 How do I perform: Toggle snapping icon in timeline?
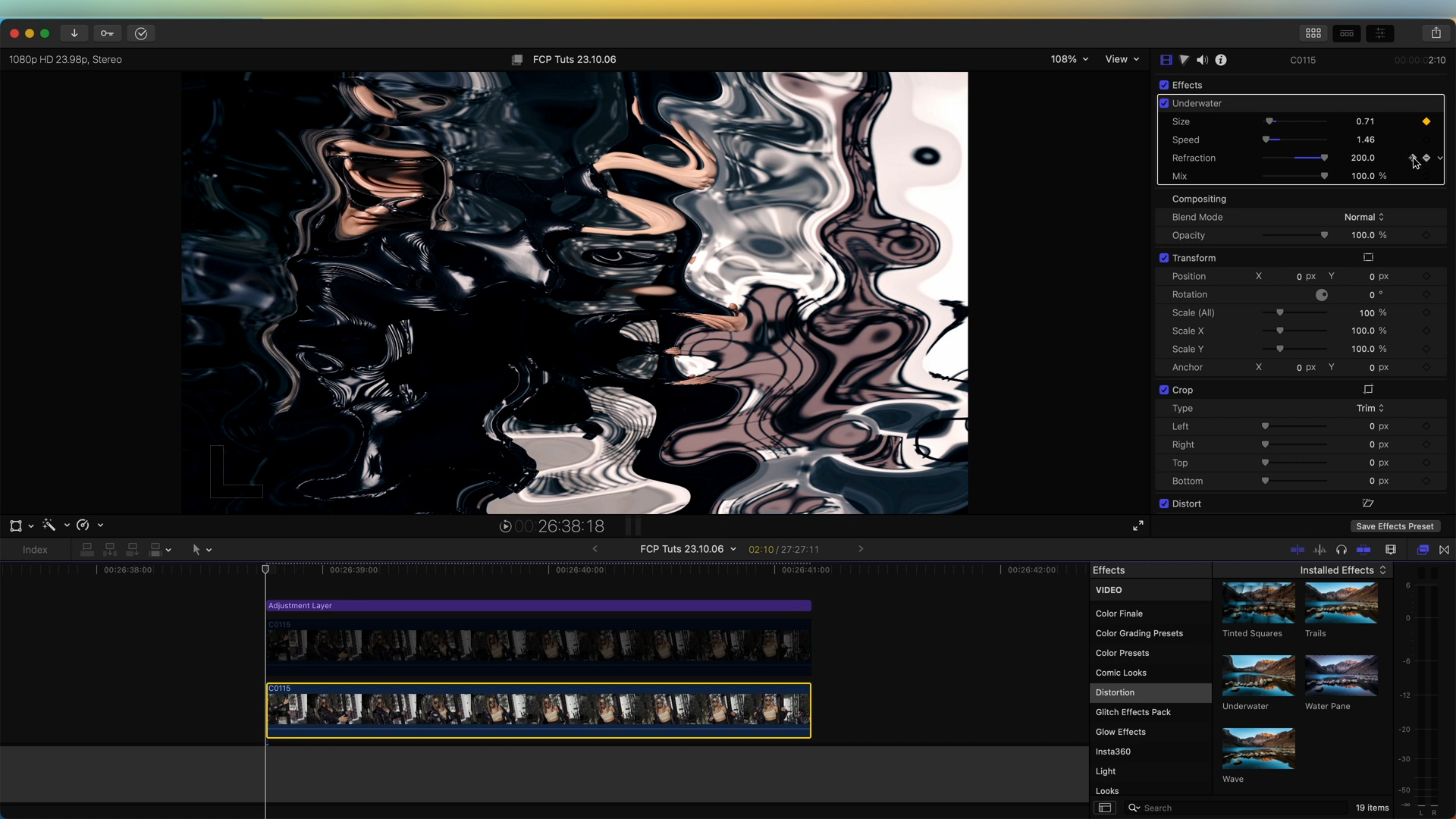[x=1363, y=550]
